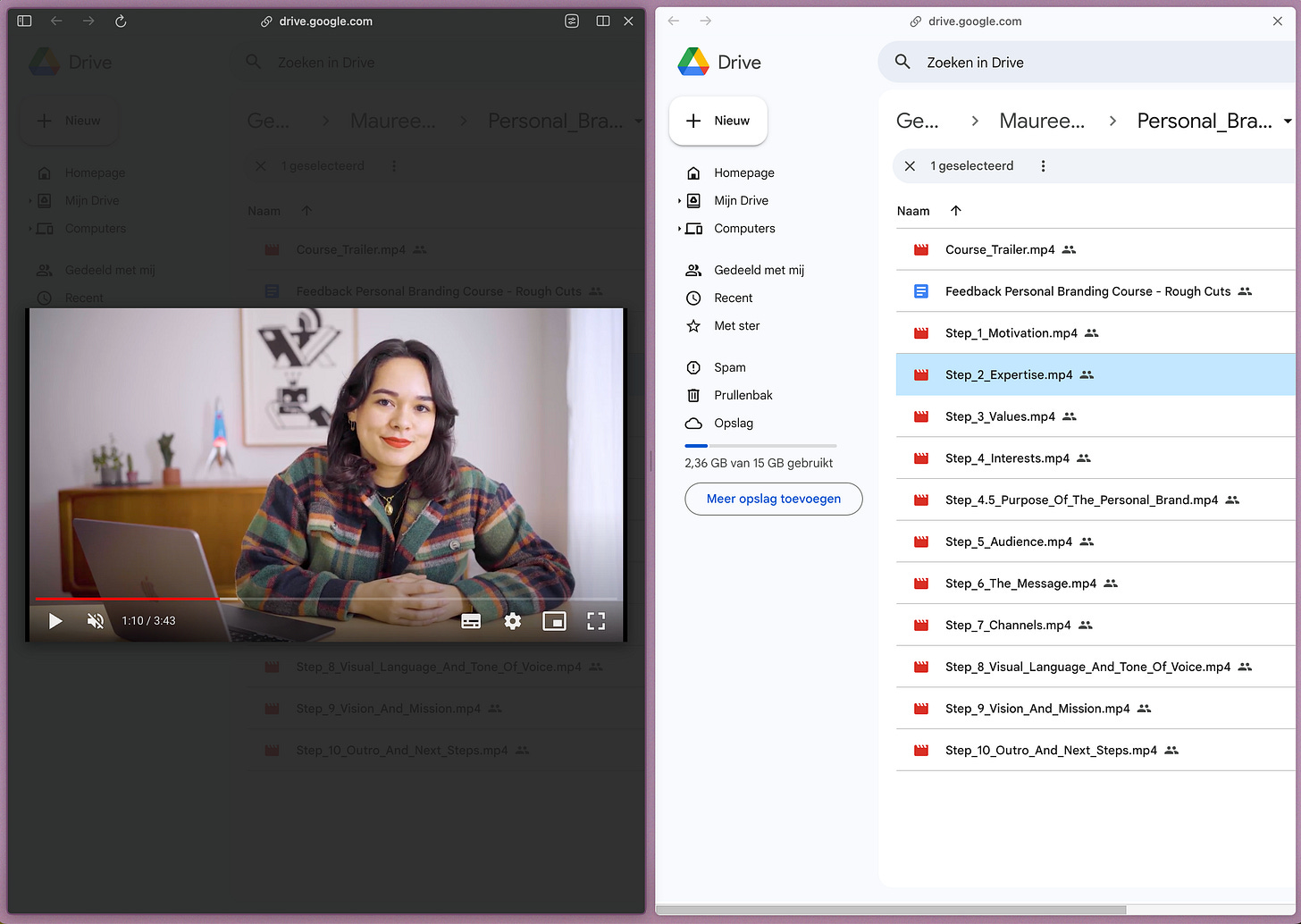Click video file icon of Step_3_Values.mp4
The image size is (1301, 924).
pyautogui.click(x=921, y=416)
